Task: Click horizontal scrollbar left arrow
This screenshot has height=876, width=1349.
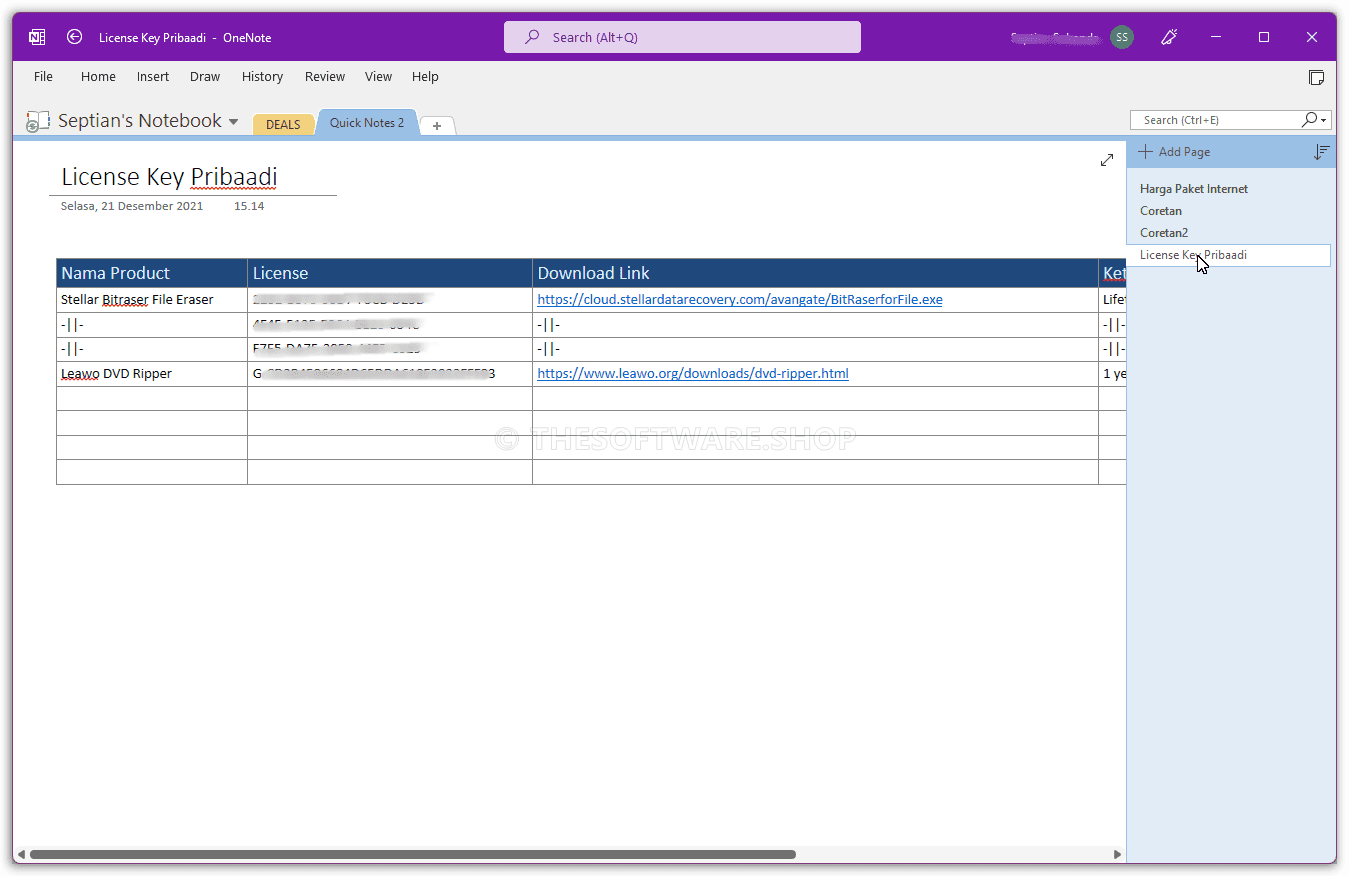Action: pos(21,854)
